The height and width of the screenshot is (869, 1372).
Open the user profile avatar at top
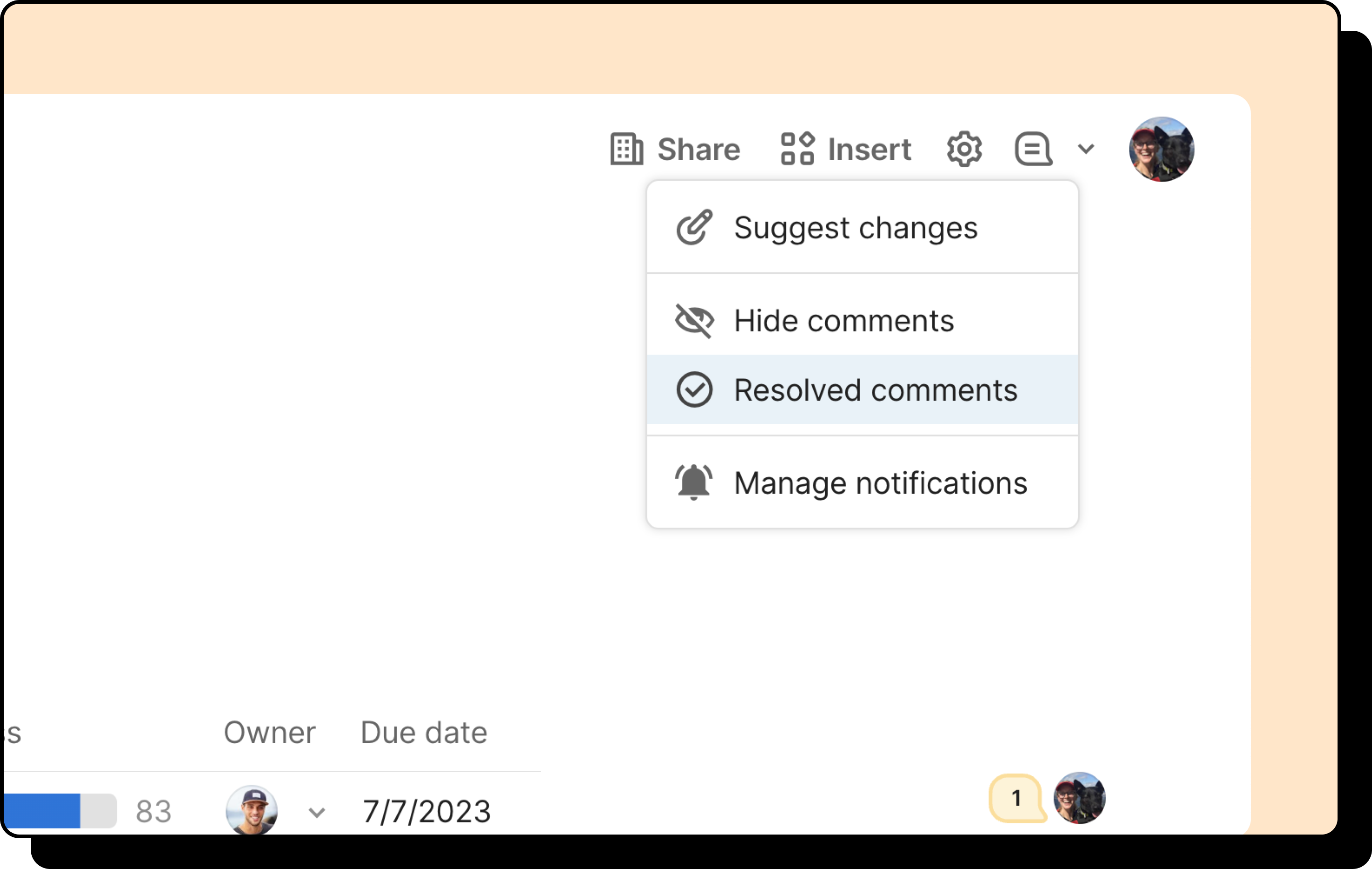pos(1161,149)
